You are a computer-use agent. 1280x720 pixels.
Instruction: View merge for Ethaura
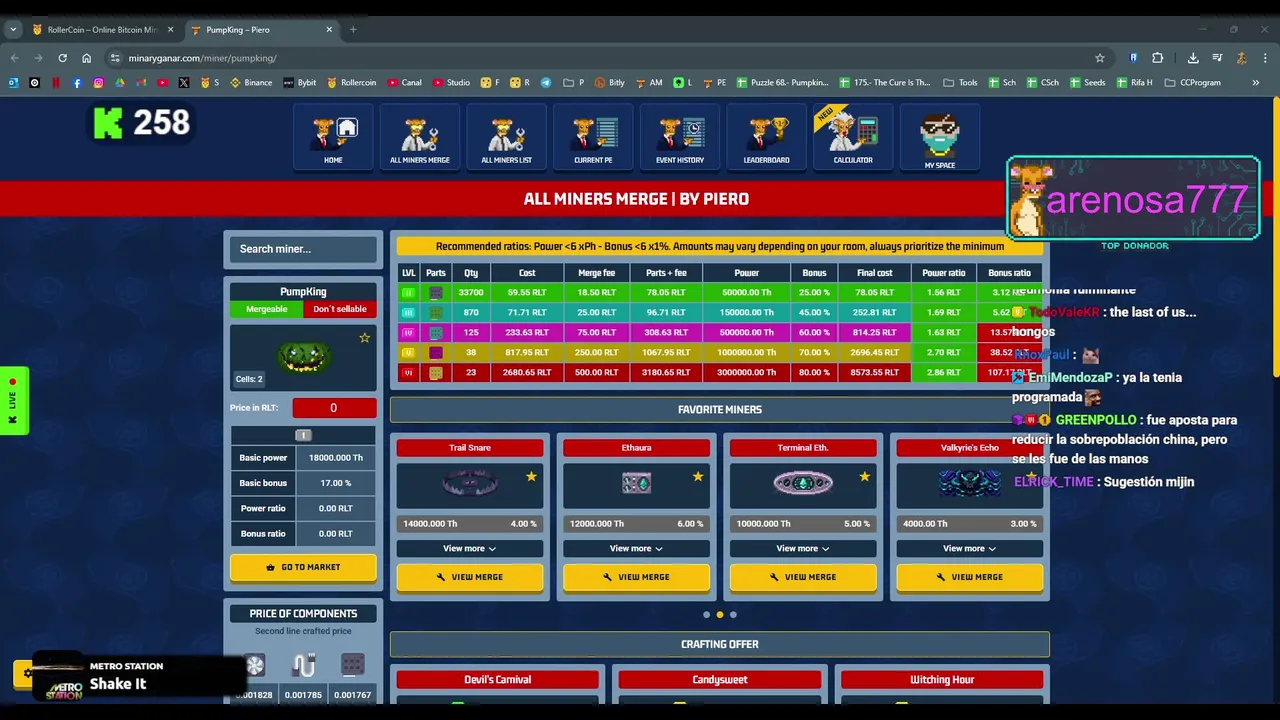tap(636, 577)
